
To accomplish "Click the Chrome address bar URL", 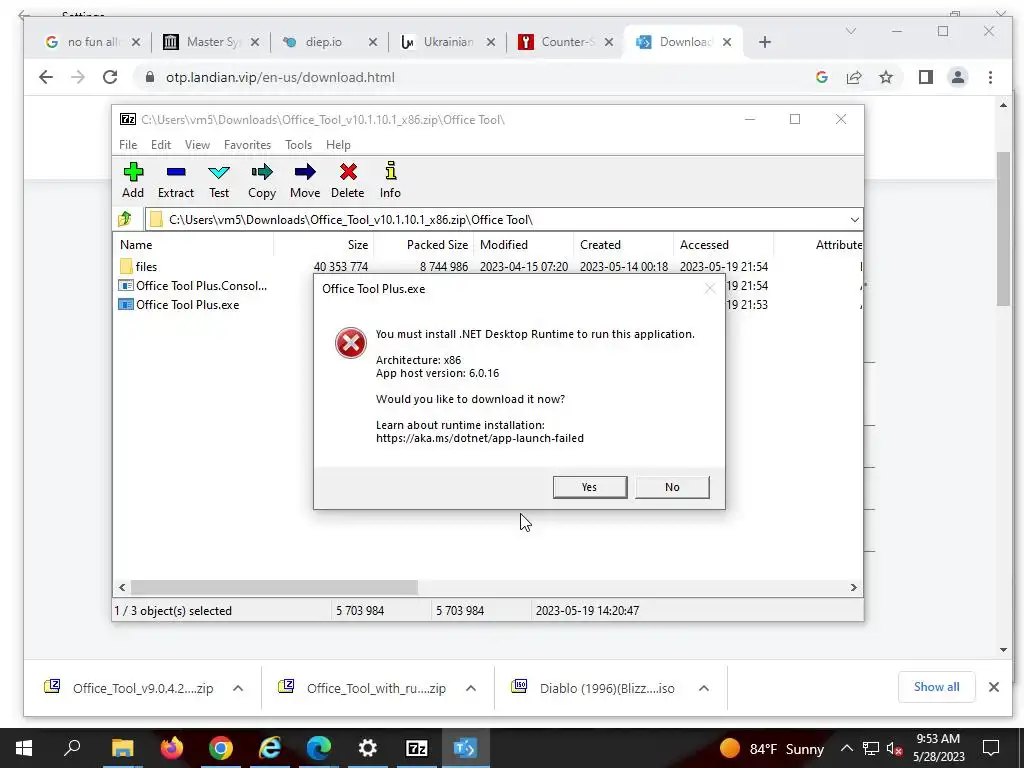I will coord(280,77).
